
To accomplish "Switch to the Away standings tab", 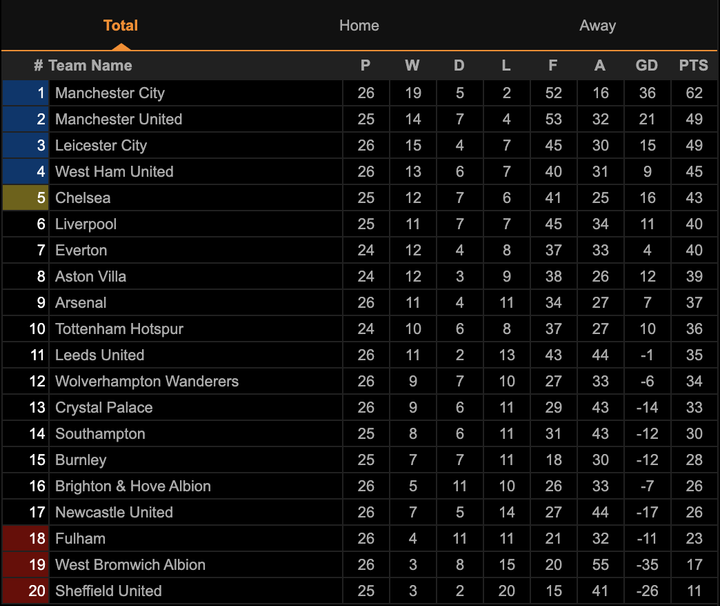I will coord(597,25).
